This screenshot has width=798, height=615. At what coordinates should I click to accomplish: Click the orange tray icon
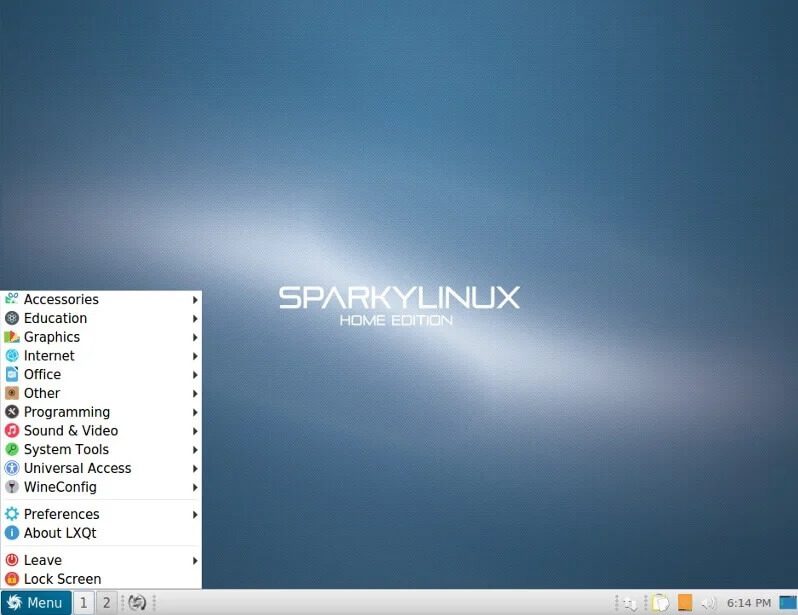click(685, 602)
